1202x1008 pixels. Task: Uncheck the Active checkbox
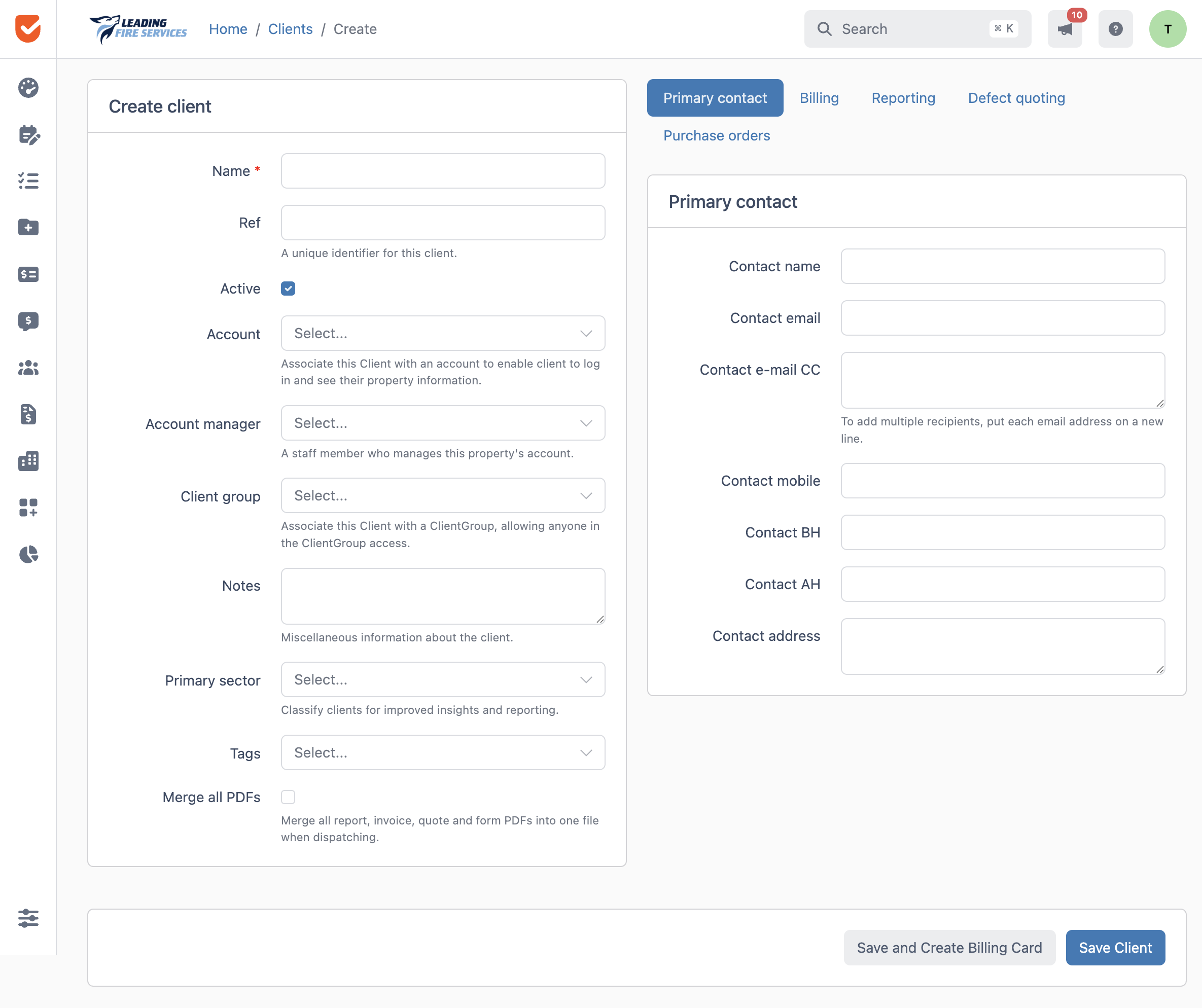[x=288, y=289]
